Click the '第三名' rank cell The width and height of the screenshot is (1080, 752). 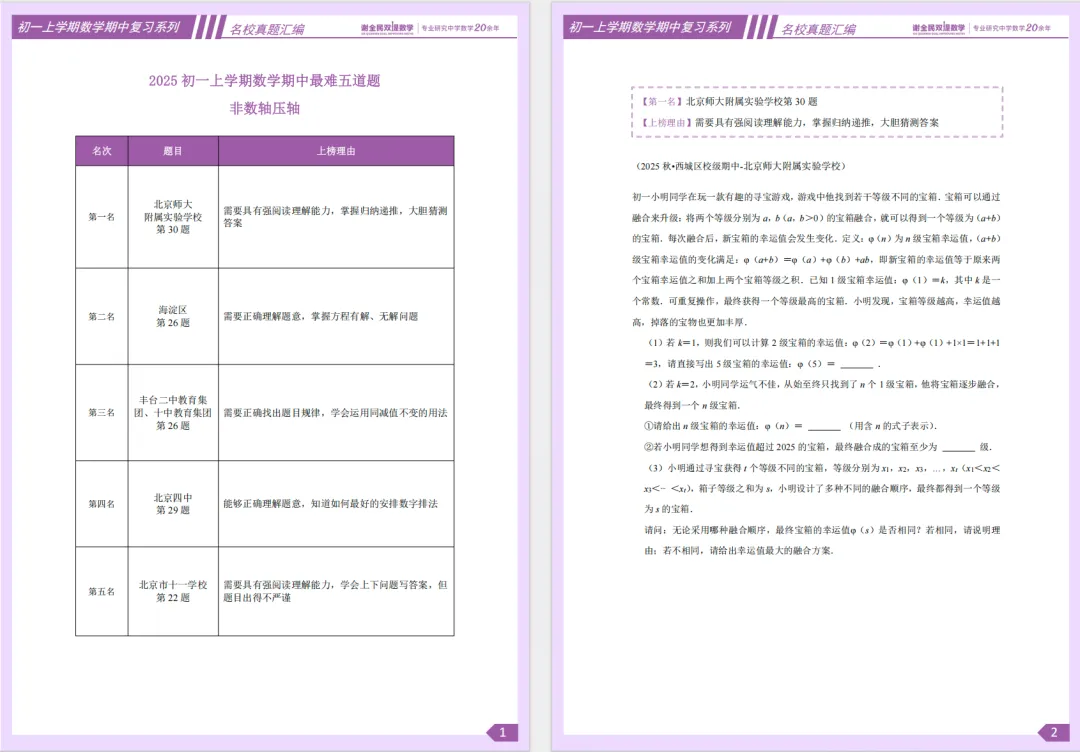pyautogui.click(x=102, y=412)
